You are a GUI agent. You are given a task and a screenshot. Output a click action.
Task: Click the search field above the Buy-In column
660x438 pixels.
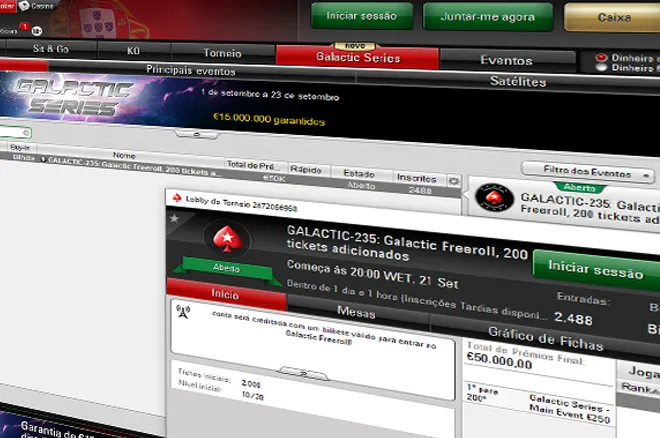(x=15, y=133)
